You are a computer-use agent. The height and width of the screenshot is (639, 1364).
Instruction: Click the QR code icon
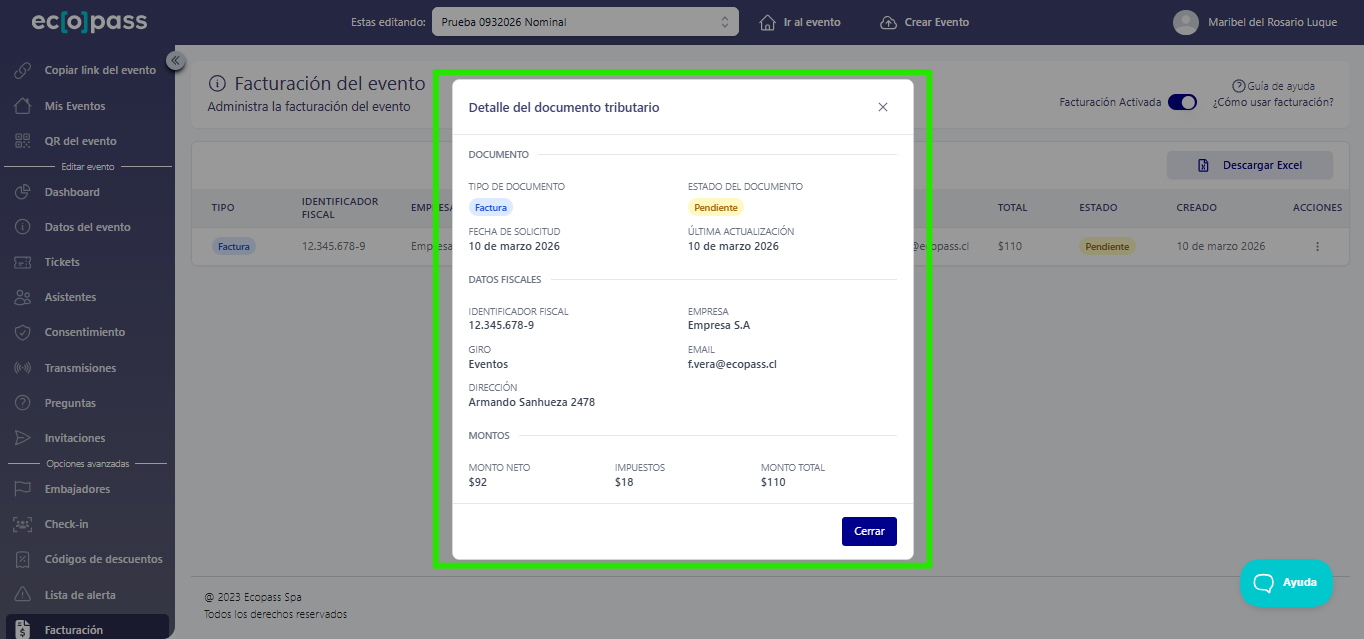pos(23,141)
